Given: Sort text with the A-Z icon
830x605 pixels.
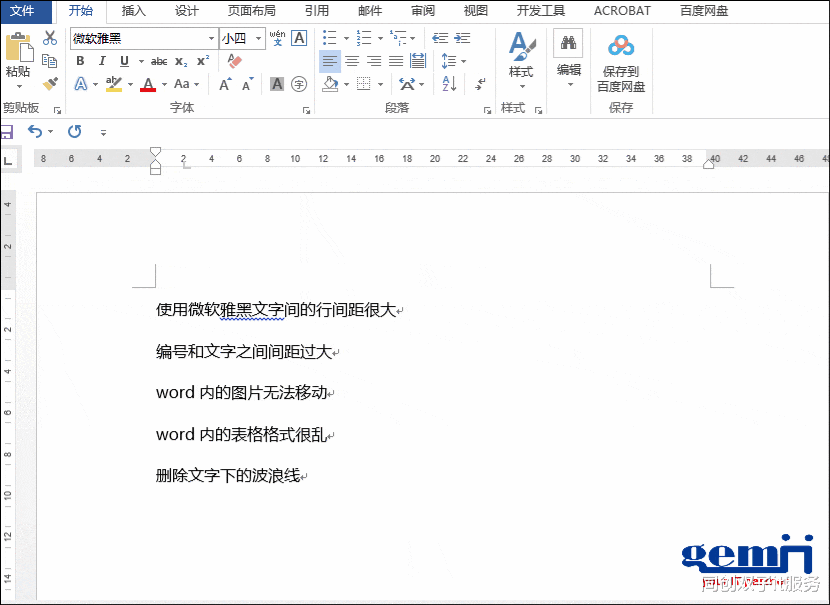Looking at the screenshot, I should (x=449, y=84).
